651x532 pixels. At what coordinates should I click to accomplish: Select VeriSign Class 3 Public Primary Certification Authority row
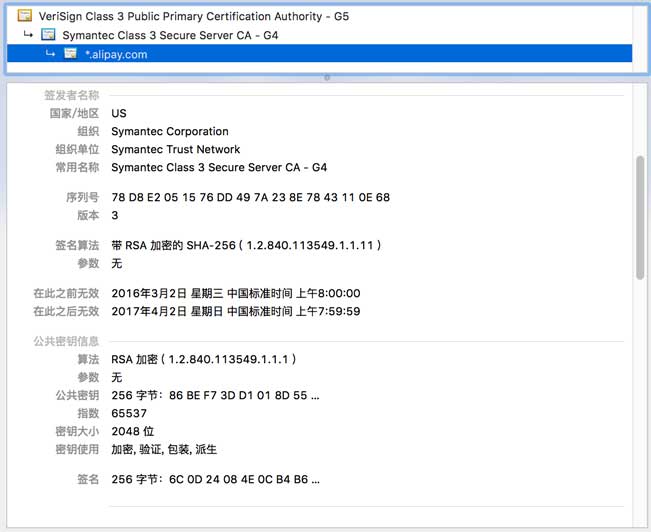319,16
